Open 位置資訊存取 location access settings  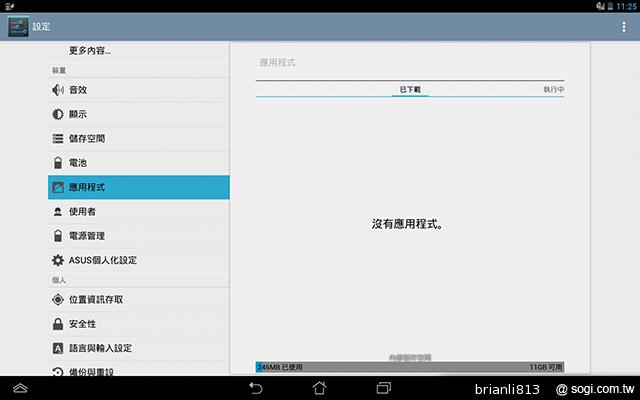coord(139,300)
